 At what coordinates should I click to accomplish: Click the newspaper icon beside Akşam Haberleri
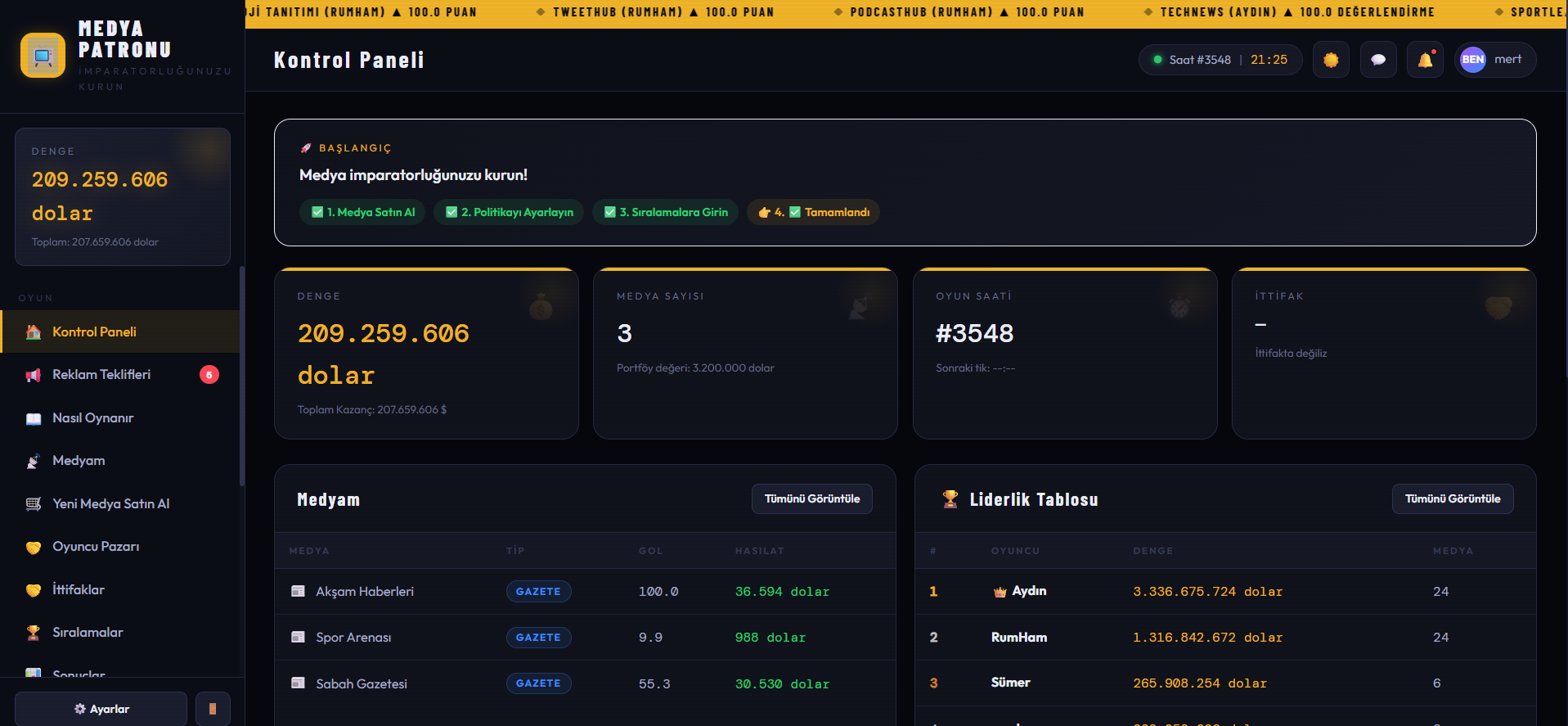[299, 591]
